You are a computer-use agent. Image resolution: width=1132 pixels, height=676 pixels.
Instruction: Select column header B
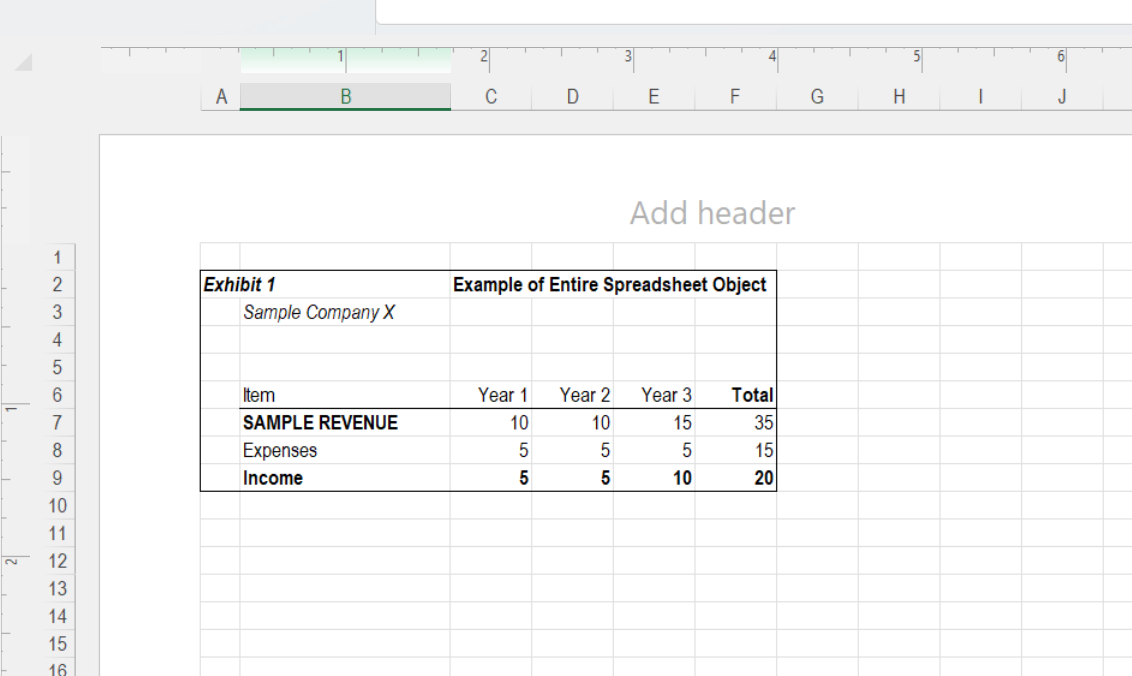tap(345, 96)
